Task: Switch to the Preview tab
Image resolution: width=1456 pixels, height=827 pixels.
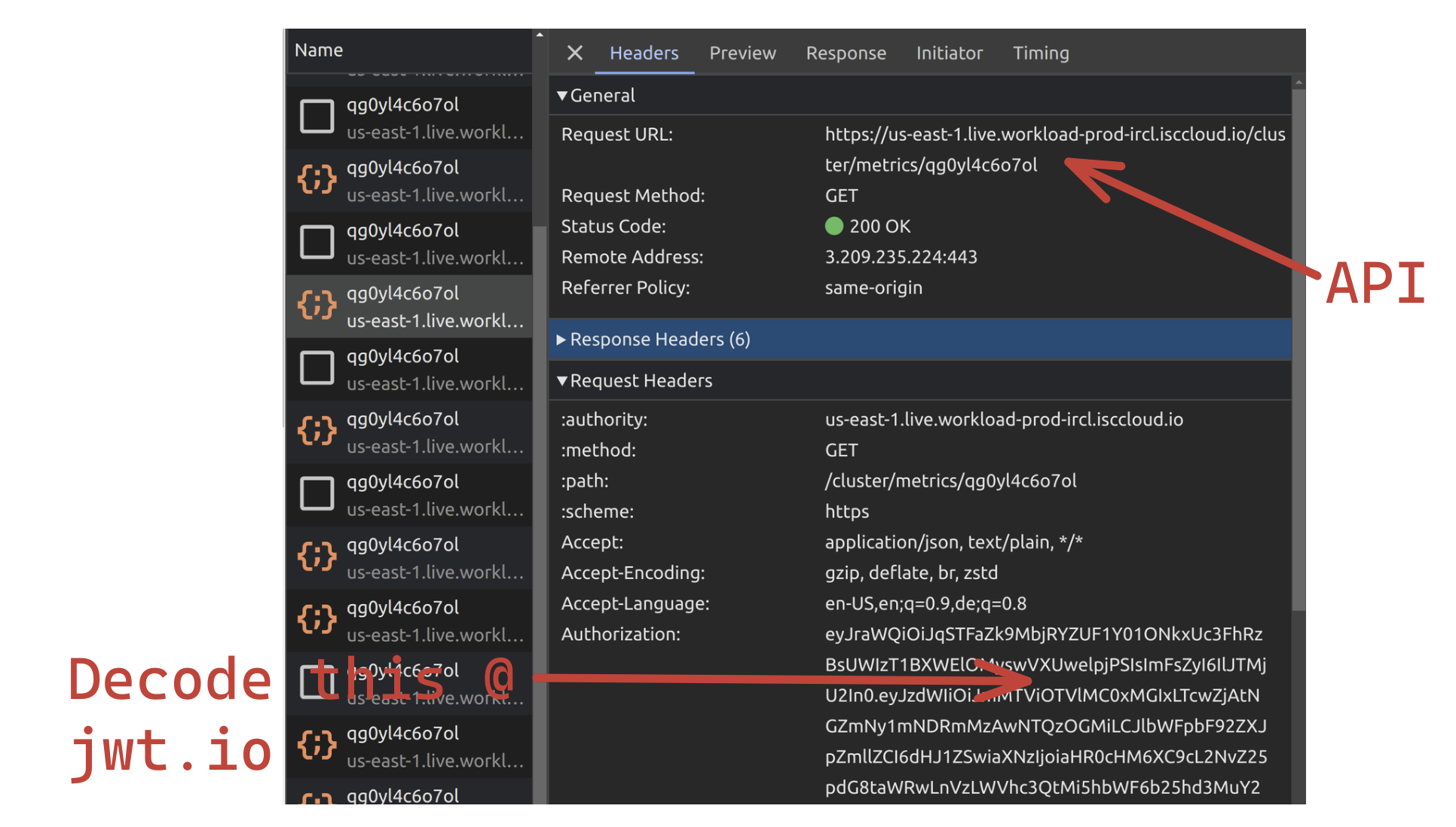Action: [742, 53]
